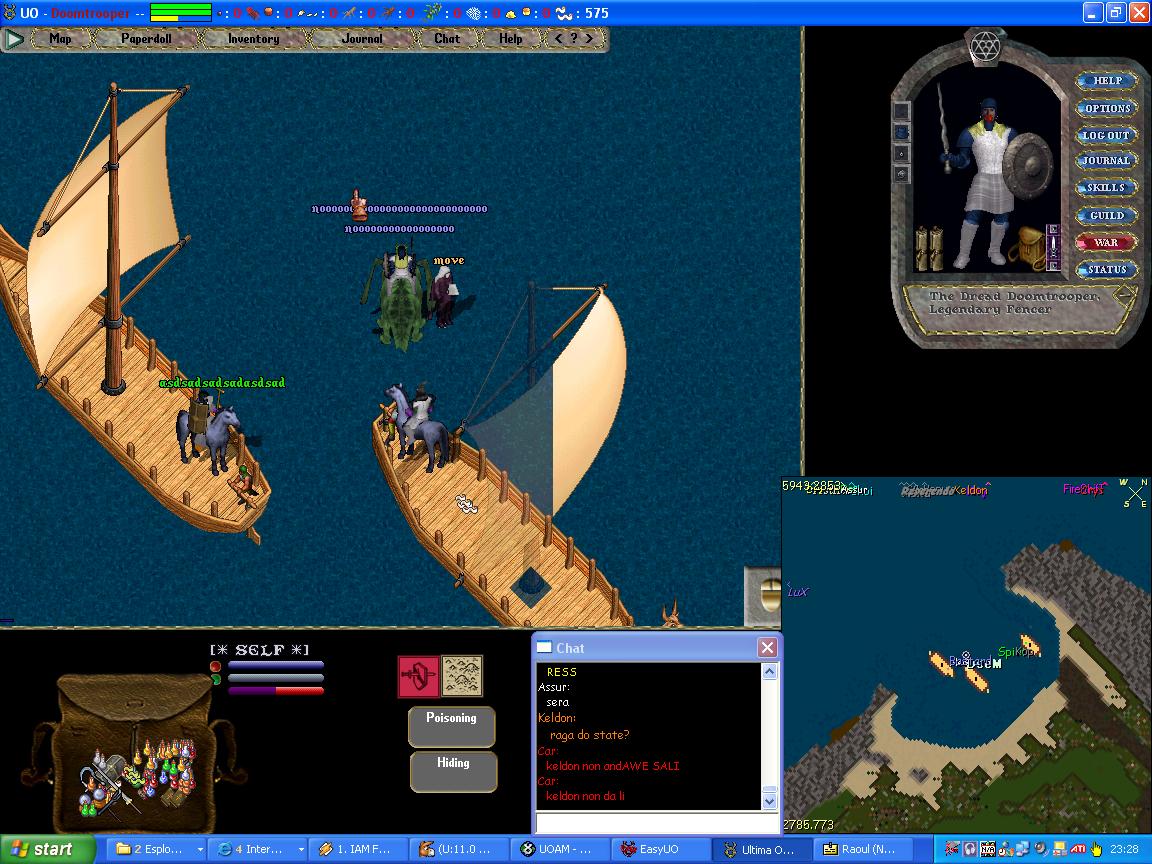Click the Chat scrollbar down arrow
This screenshot has width=1152, height=864.
coord(769,801)
